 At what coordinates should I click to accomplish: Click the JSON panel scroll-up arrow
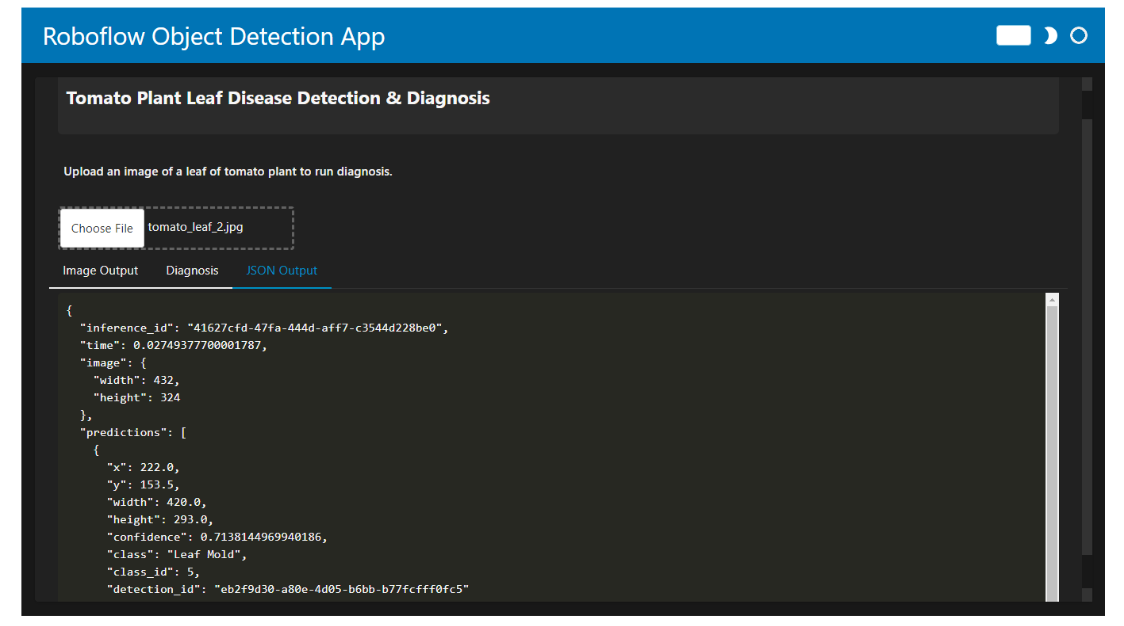pos(1051,299)
